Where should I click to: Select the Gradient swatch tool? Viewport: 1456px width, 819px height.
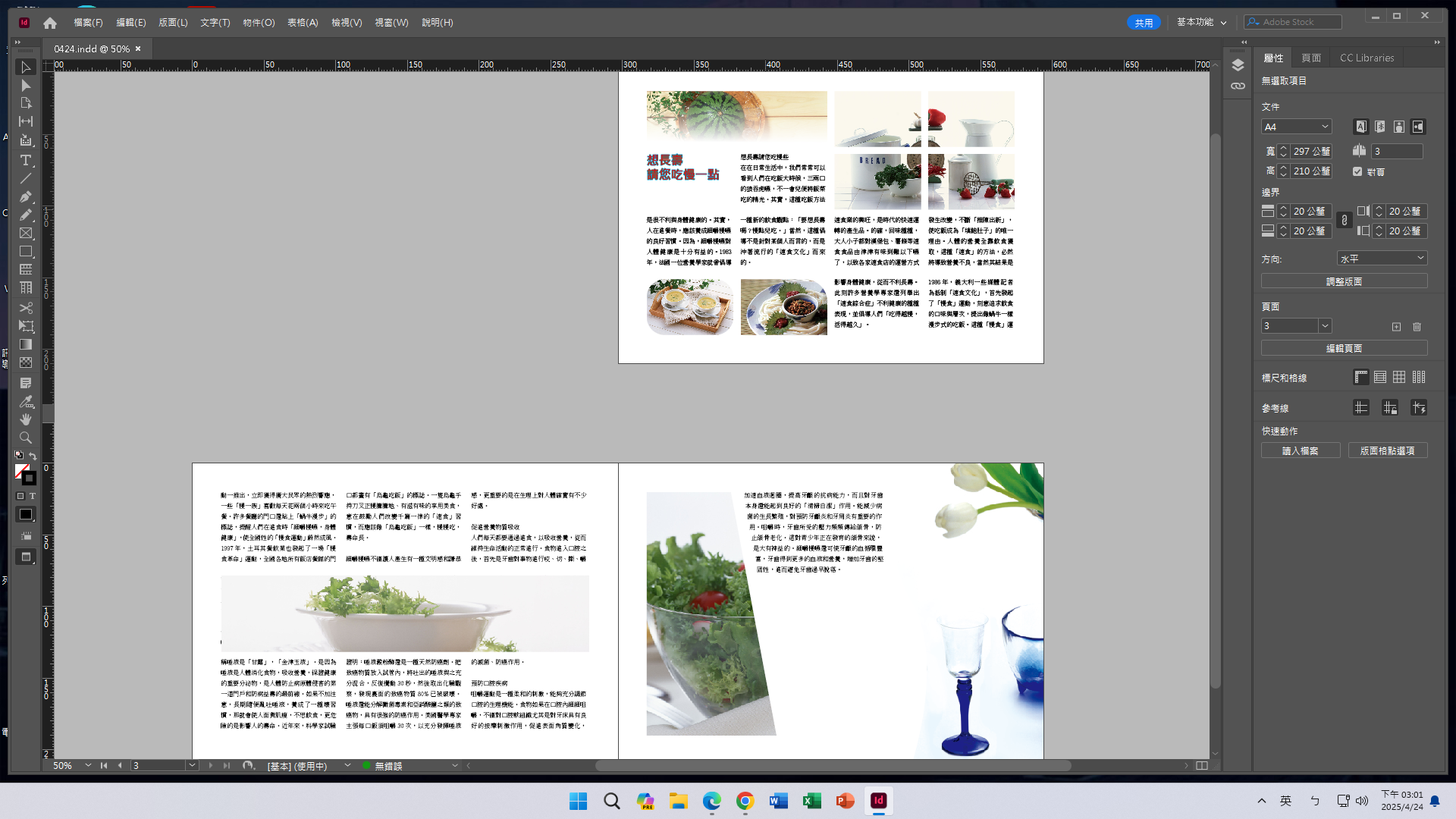point(26,344)
